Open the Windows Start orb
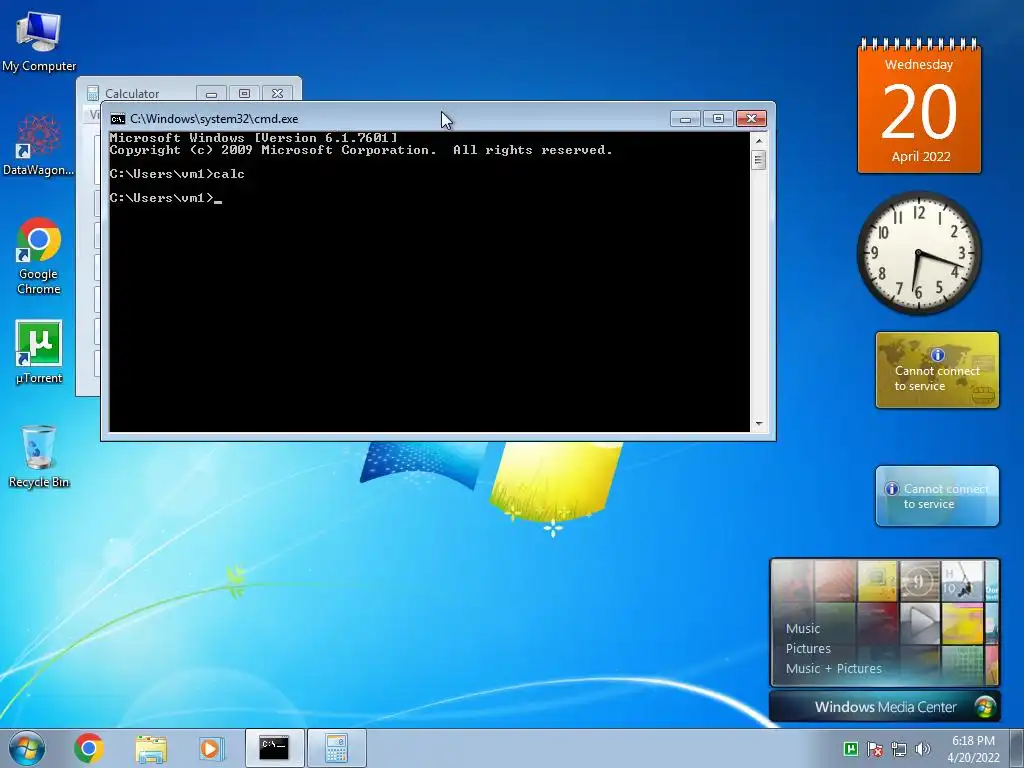The width and height of the screenshot is (1024, 768). (x=27, y=748)
